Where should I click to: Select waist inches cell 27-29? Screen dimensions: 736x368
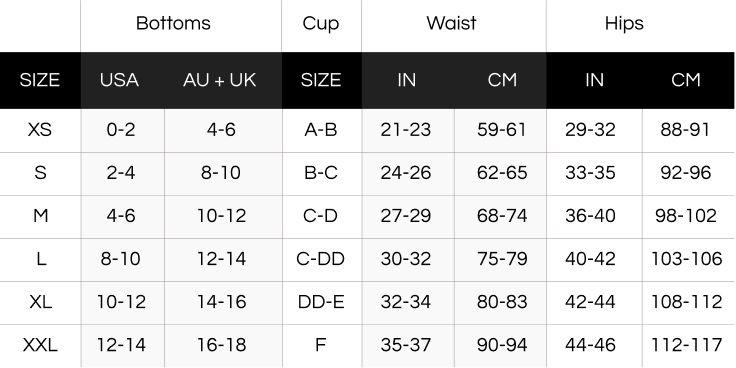(406, 216)
